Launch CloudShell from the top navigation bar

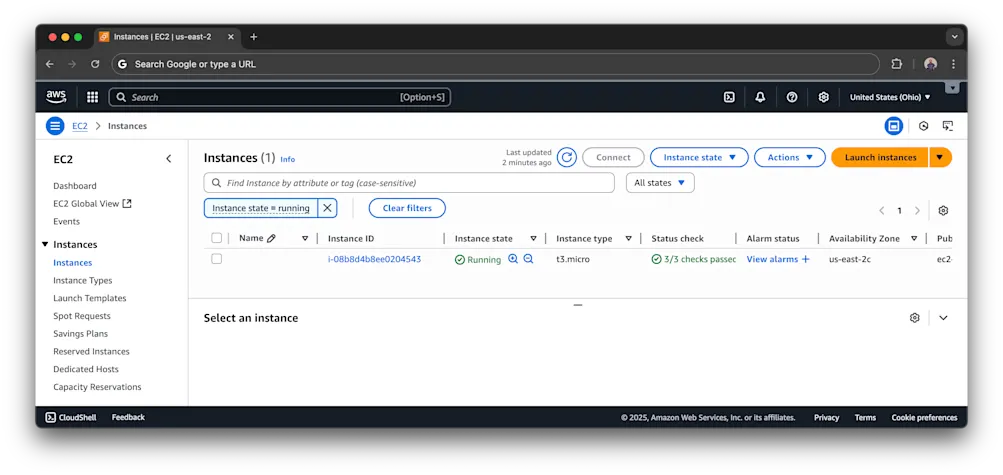(x=729, y=97)
